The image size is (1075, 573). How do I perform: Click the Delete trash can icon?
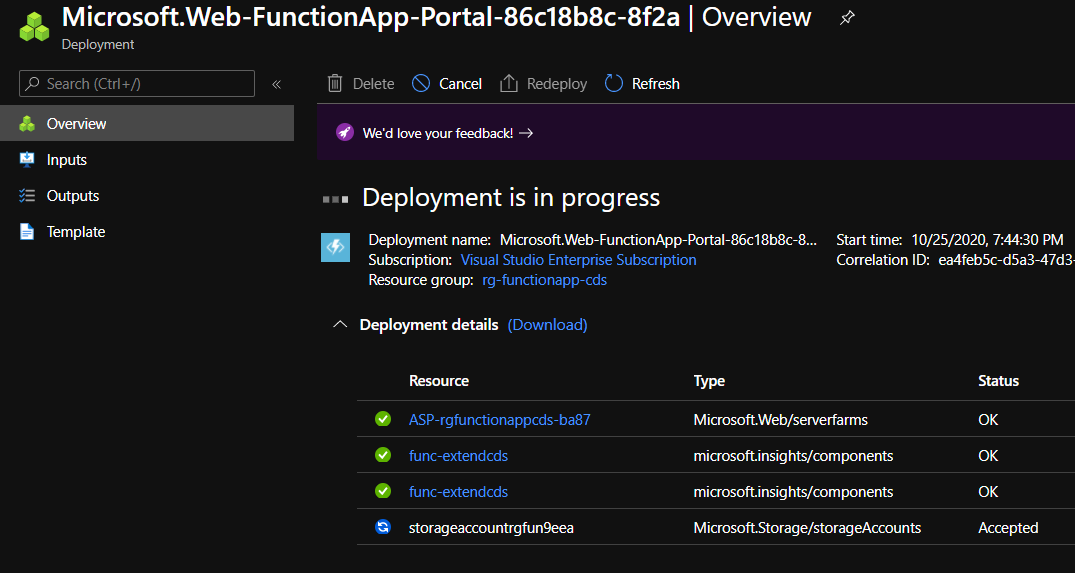(335, 84)
